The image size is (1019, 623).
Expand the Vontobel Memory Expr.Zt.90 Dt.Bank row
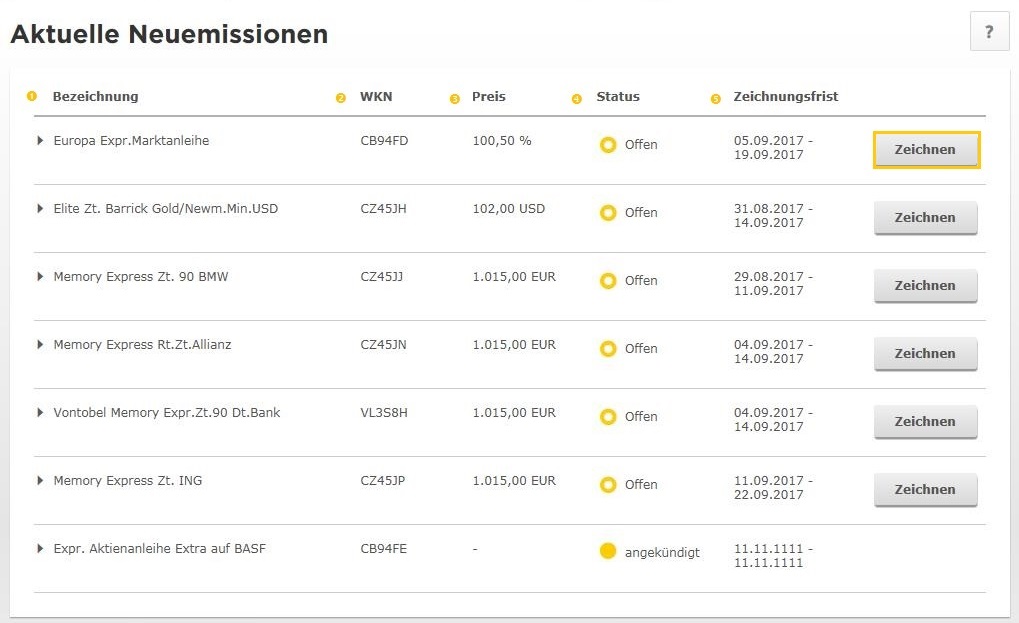[40, 413]
